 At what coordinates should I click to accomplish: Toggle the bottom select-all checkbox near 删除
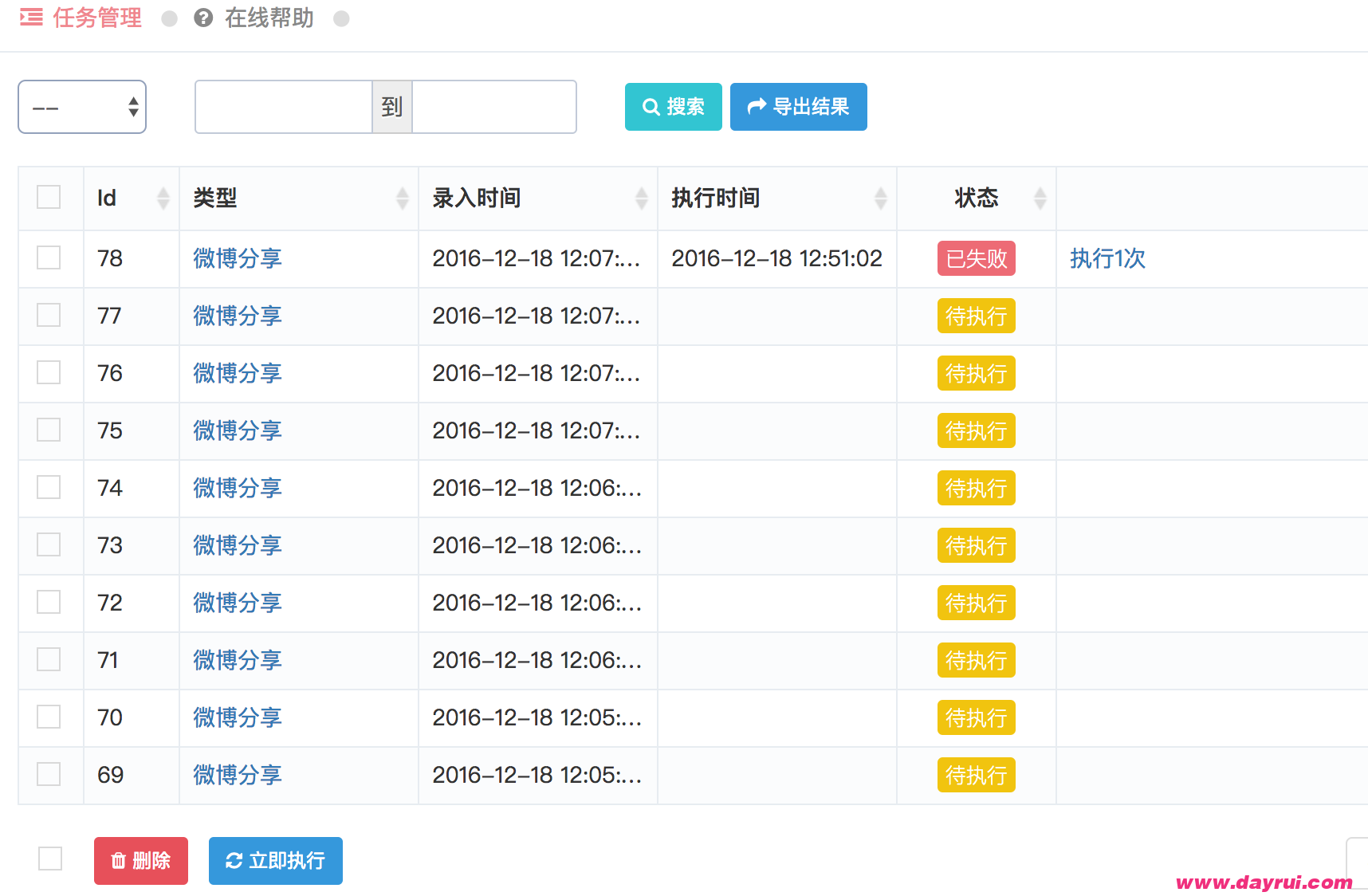(x=50, y=859)
